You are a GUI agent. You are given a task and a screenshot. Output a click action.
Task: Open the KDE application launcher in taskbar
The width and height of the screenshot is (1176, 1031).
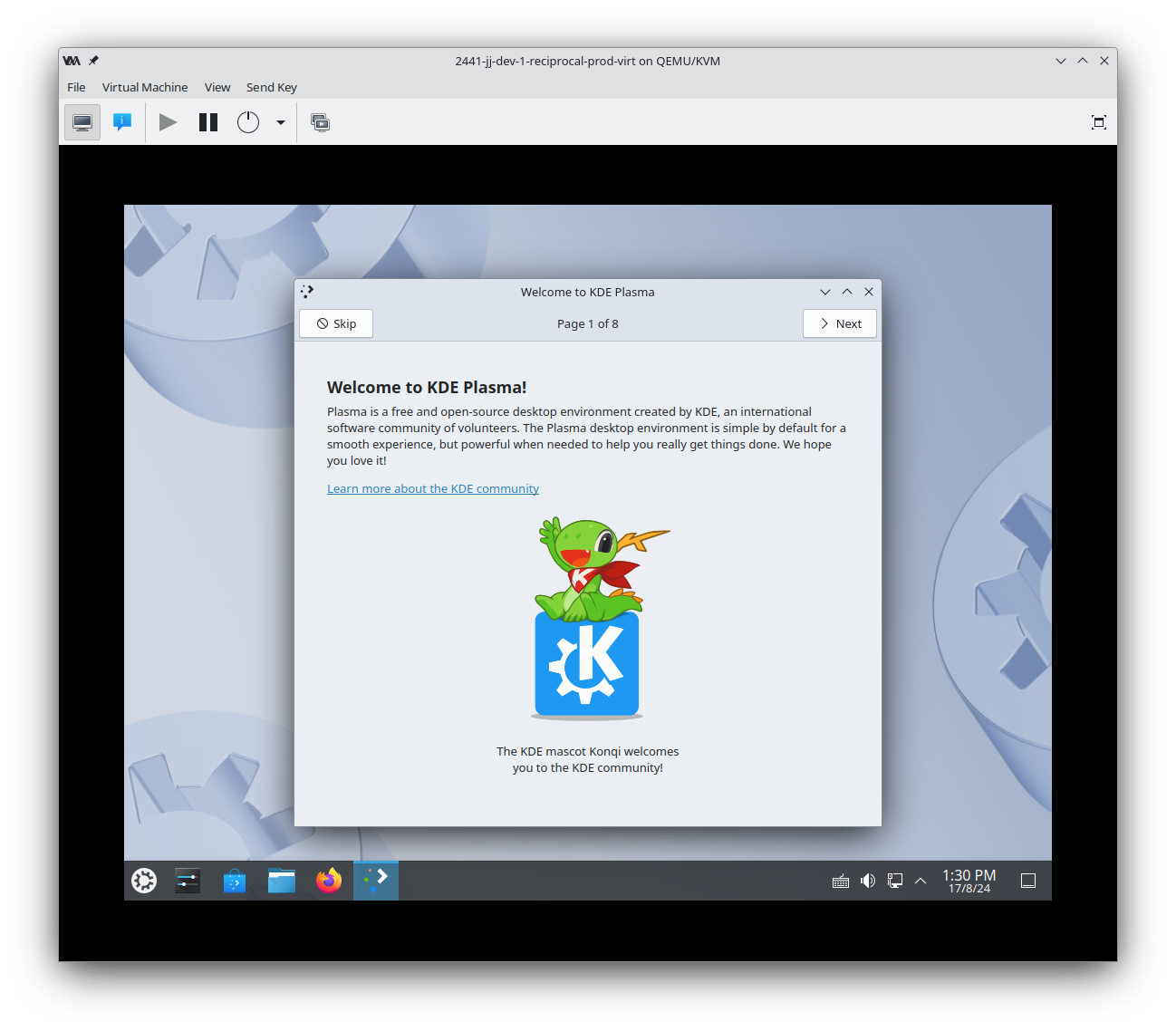[144, 881]
